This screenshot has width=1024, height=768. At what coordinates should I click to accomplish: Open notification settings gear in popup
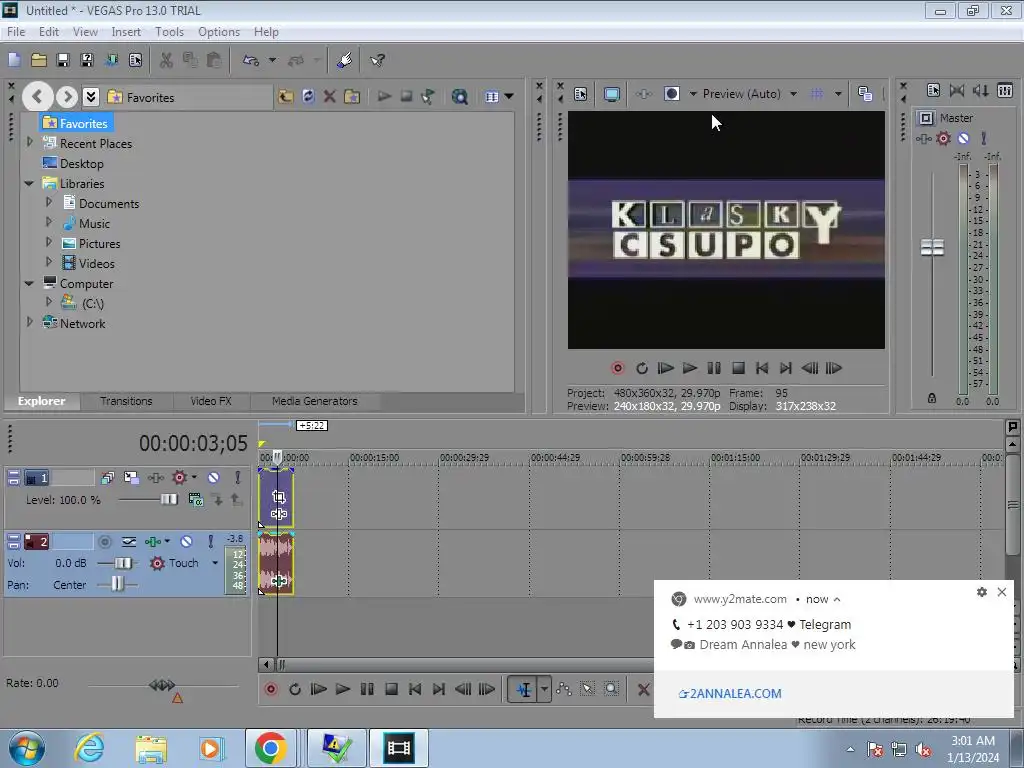click(x=982, y=592)
